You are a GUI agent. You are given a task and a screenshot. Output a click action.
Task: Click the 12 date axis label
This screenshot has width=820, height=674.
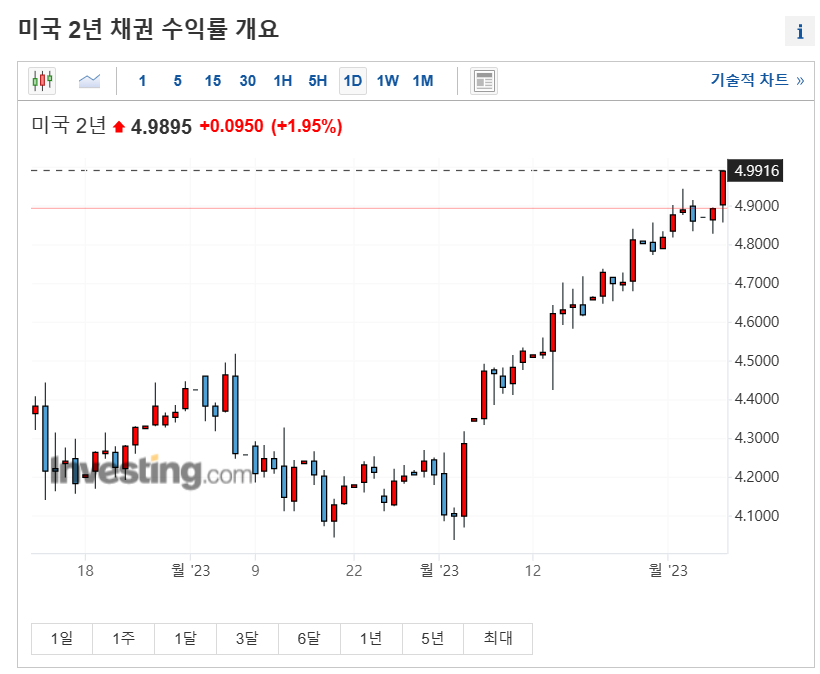(x=533, y=570)
